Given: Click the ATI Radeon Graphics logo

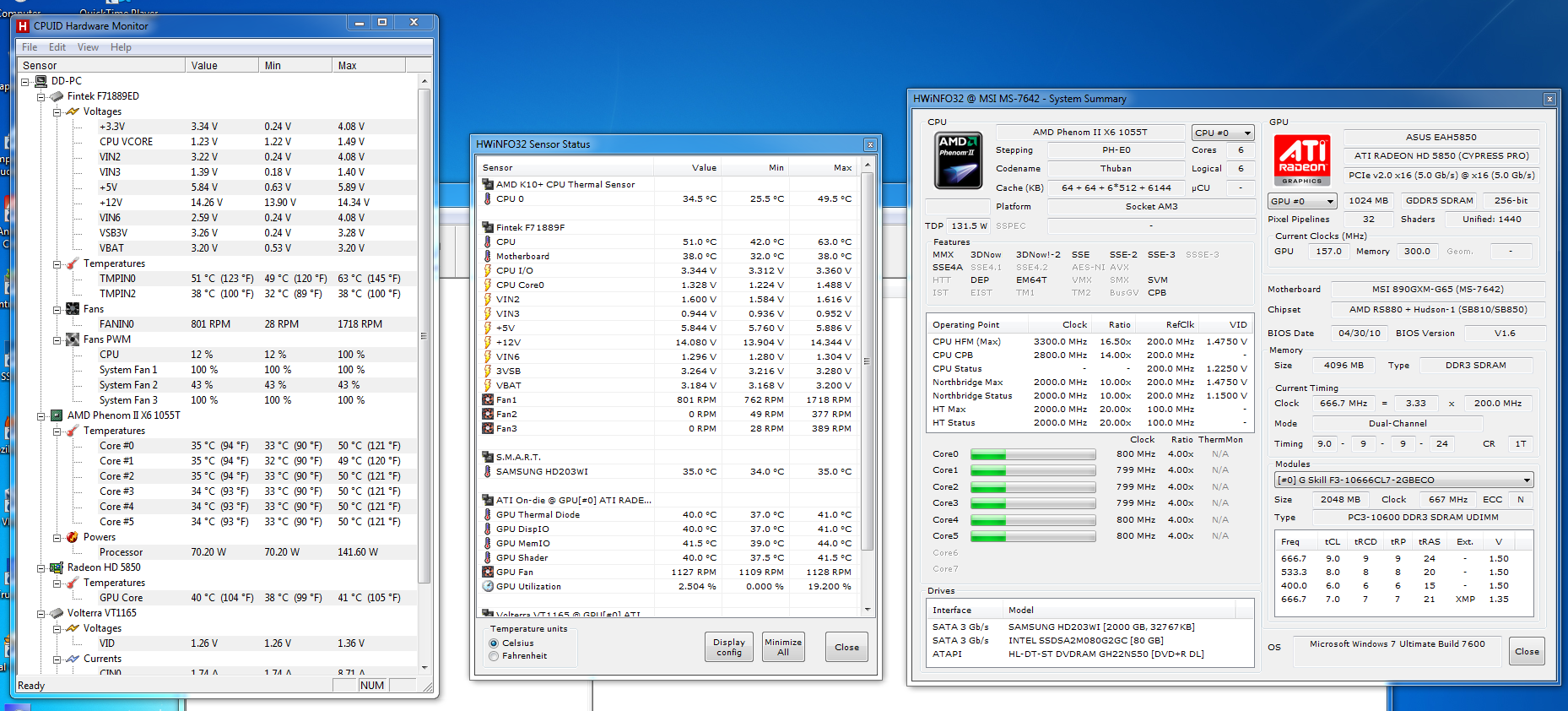Looking at the screenshot, I should pyautogui.click(x=1302, y=160).
